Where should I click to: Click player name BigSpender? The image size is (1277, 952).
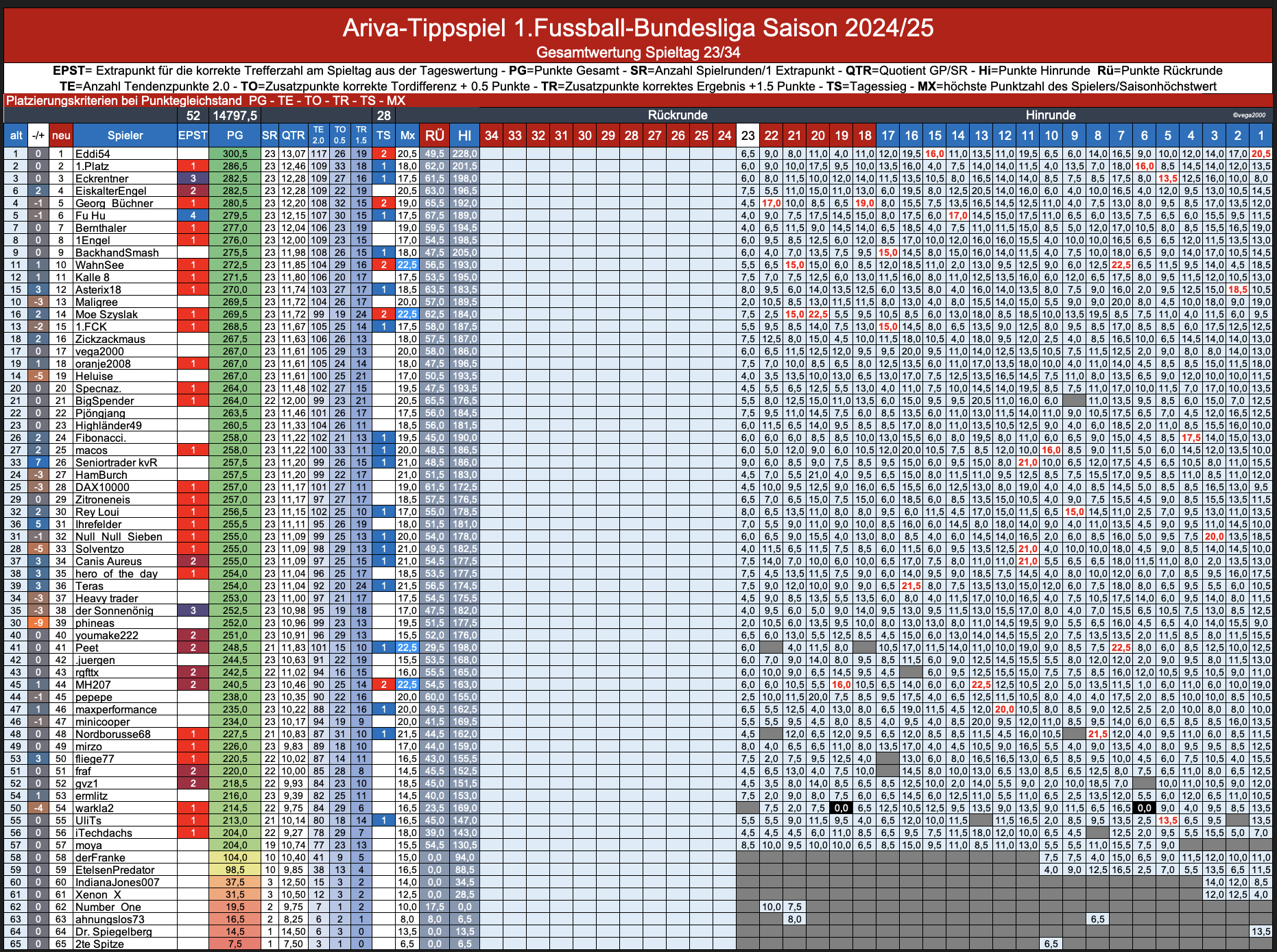coord(104,401)
